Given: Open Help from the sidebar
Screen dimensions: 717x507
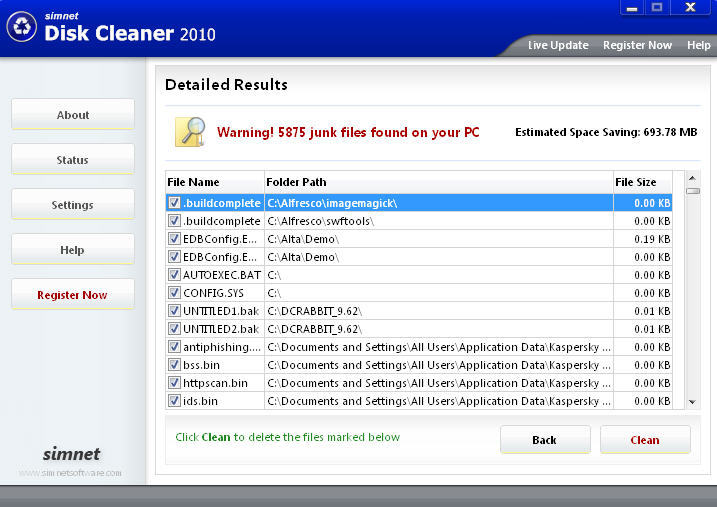Looking at the screenshot, I should 73,250.
